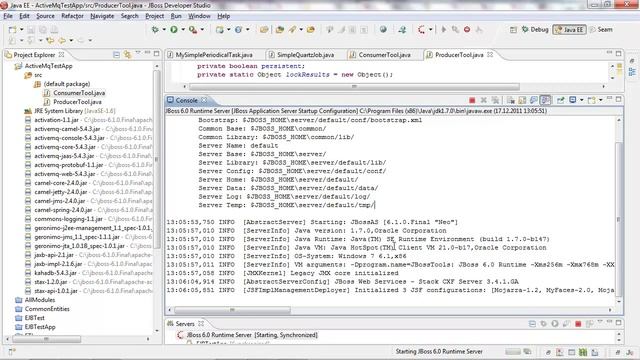The image size is (640, 360).
Task: Stop the server in Servers view
Action: tap(578, 324)
